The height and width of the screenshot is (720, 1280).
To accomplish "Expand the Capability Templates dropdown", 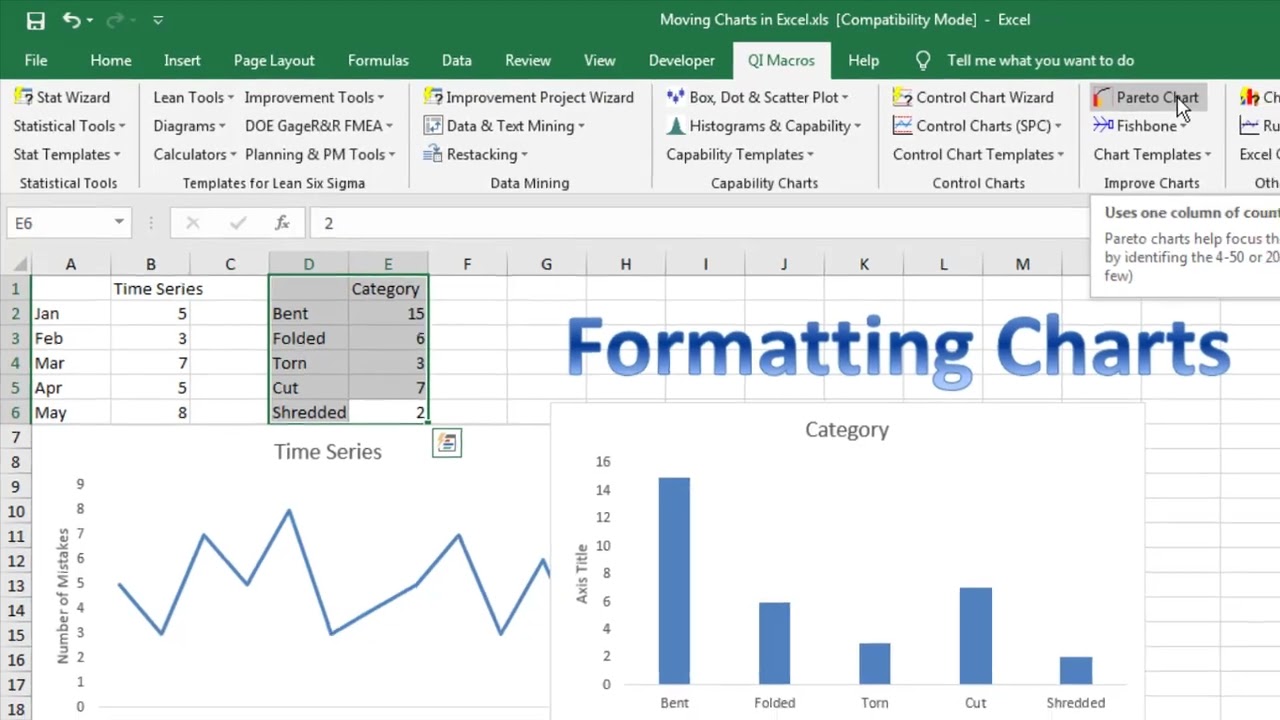I will [x=740, y=154].
